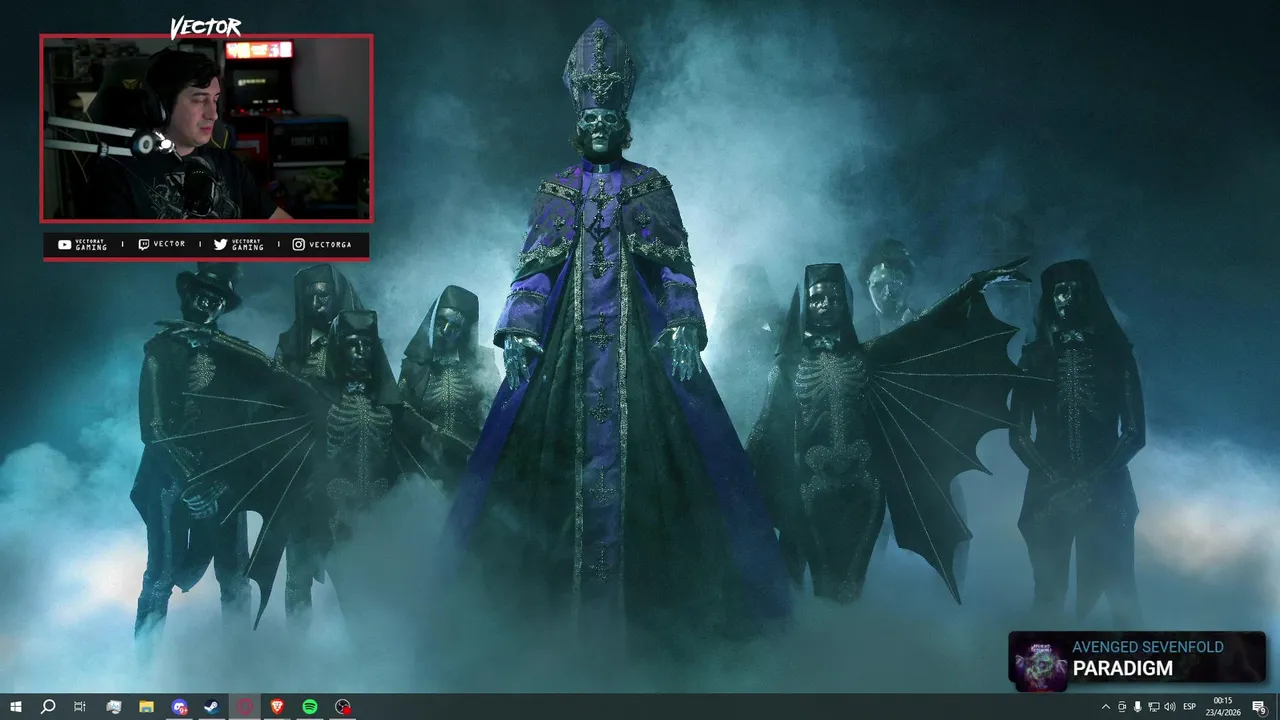Open Task View from the taskbar

coord(80,707)
